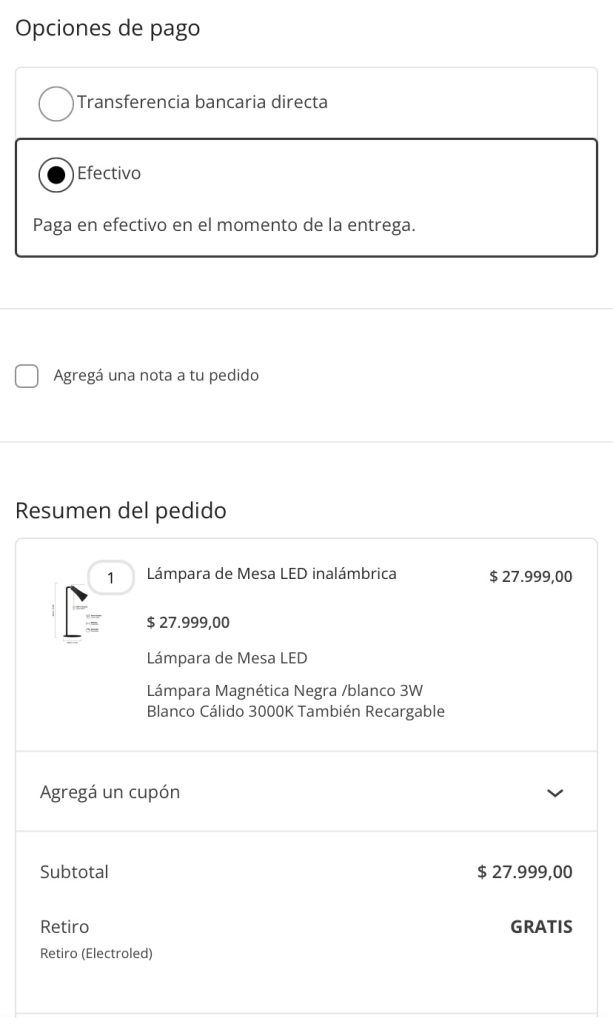The width and height of the screenshot is (613, 1024).
Task: Click the Efectivo payment option label
Action: pos(109,173)
